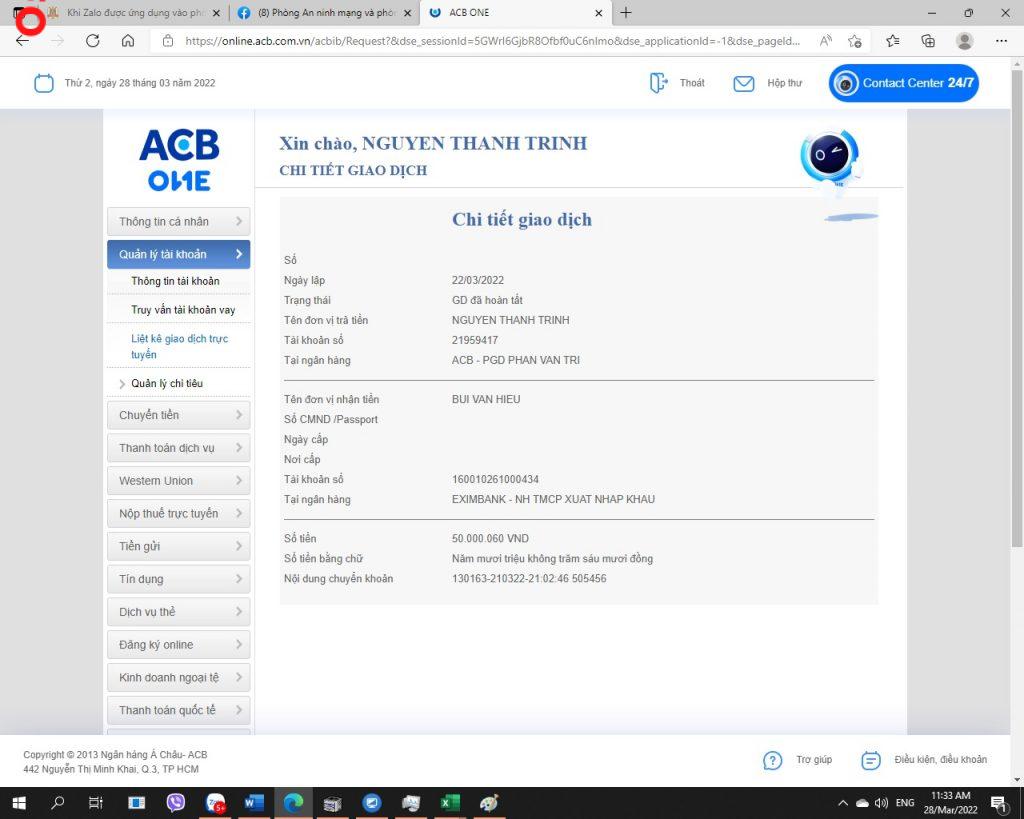Image resolution: width=1024 pixels, height=819 pixels.
Task: Switch to the Facebook browser tab
Action: pos(320,13)
